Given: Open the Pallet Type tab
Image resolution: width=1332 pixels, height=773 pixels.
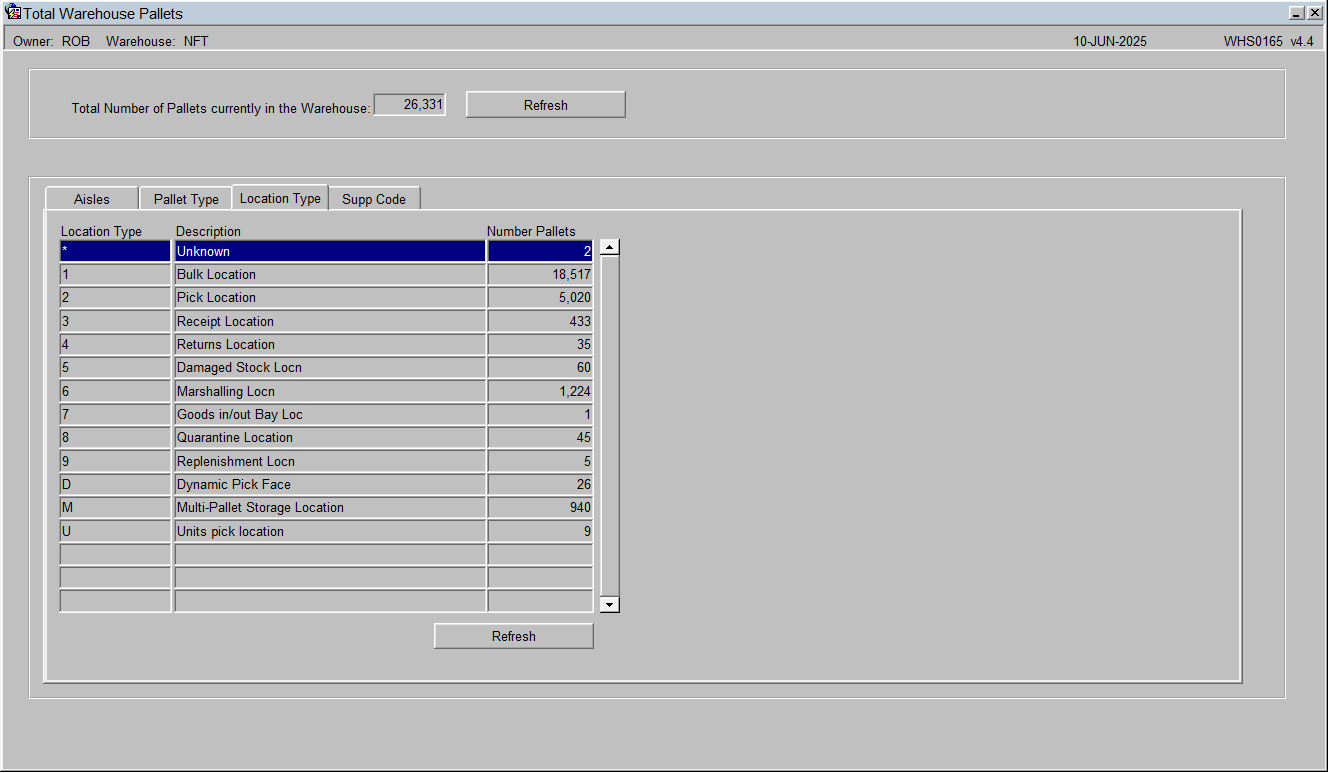Looking at the screenshot, I should [186, 199].
